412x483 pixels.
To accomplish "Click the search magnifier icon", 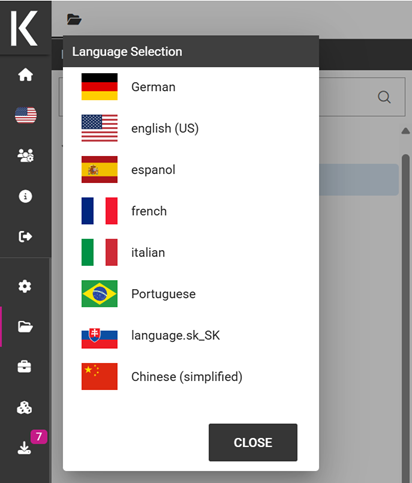I will click(x=384, y=97).
